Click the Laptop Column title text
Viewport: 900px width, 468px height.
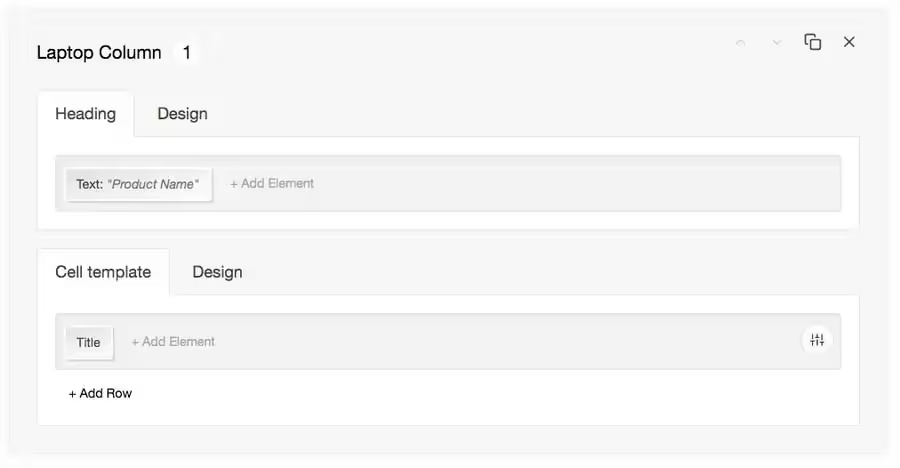coord(99,52)
